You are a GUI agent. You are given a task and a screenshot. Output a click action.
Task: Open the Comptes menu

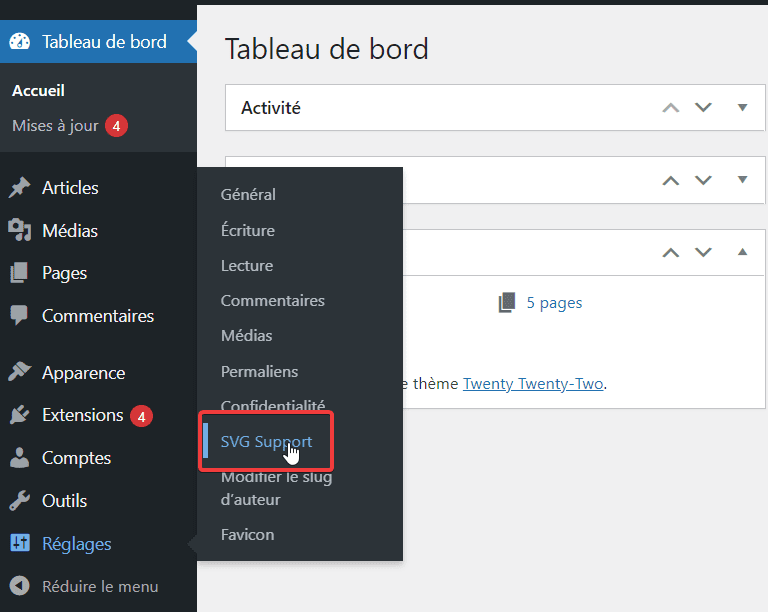pyautogui.click(x=76, y=458)
